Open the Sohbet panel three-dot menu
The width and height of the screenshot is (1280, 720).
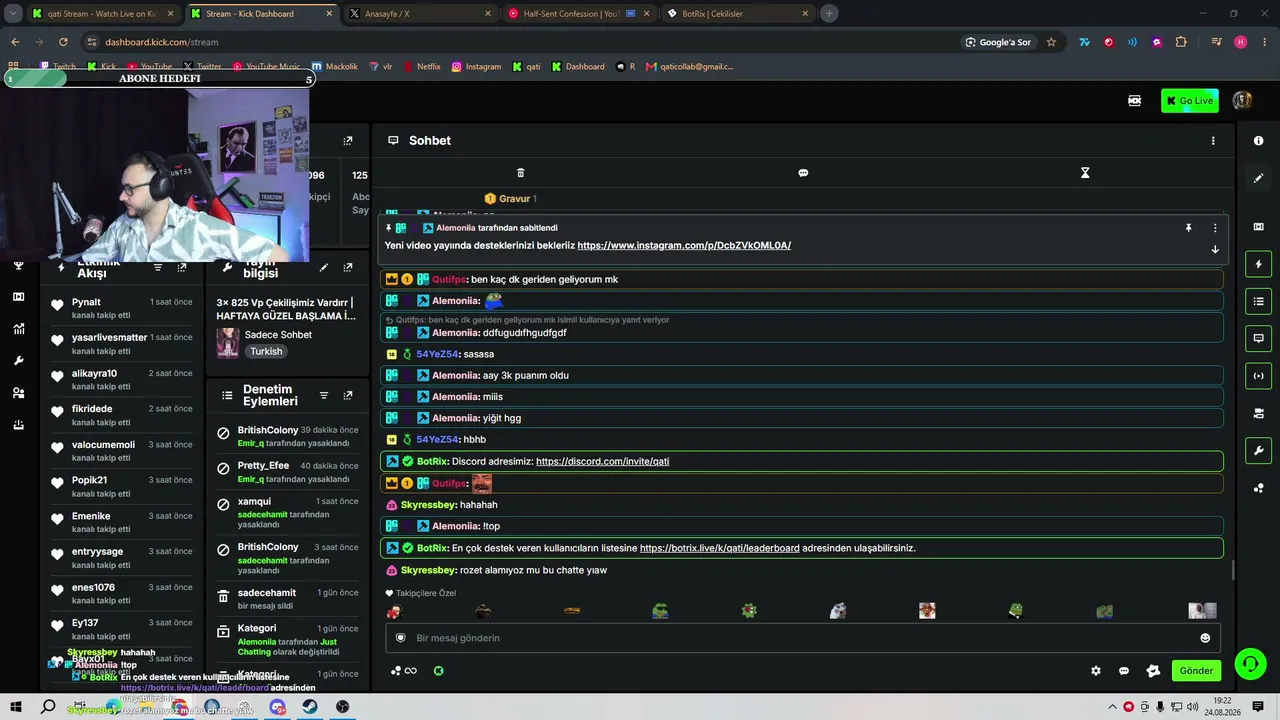pyautogui.click(x=1213, y=141)
